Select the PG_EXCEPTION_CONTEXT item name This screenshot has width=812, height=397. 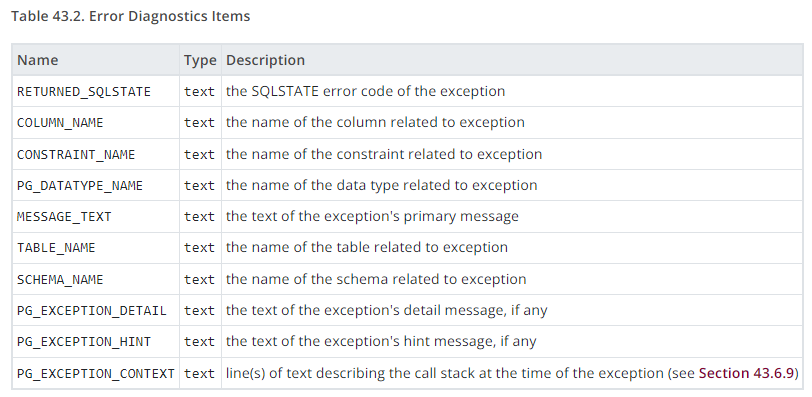(96, 373)
